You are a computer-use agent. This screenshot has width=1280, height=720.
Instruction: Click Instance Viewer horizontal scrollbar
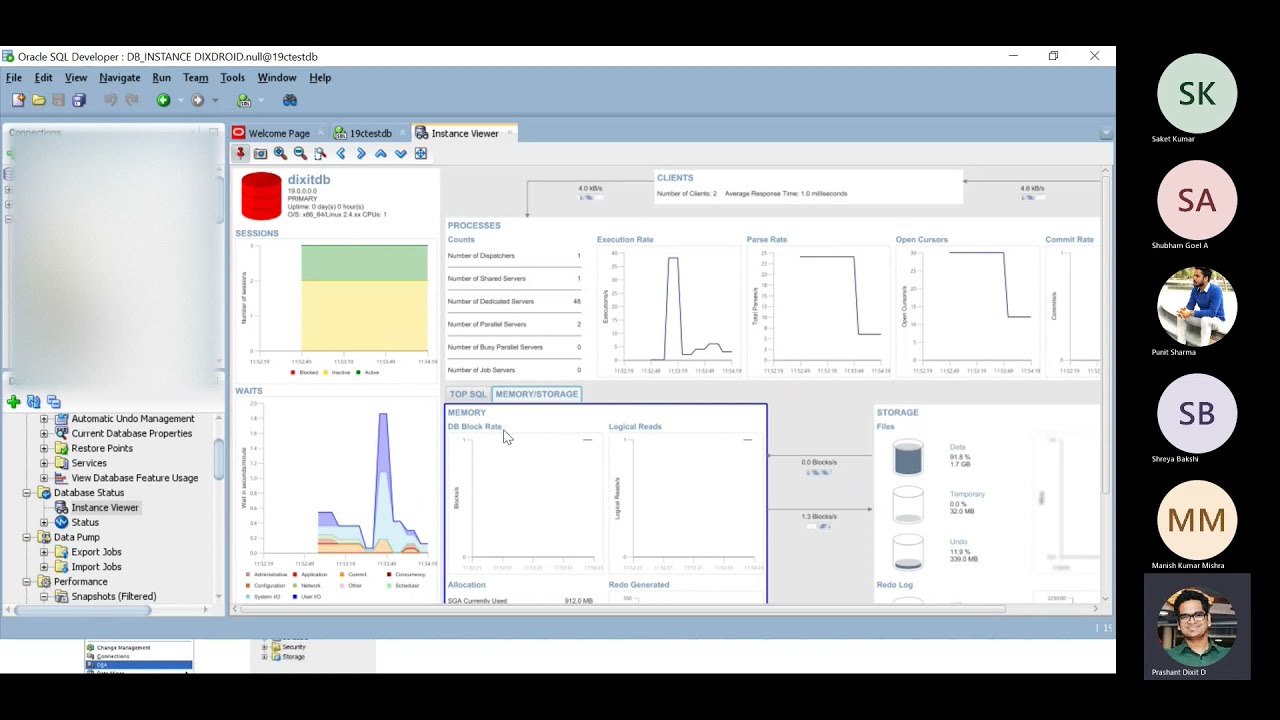pyautogui.click(x=620, y=608)
